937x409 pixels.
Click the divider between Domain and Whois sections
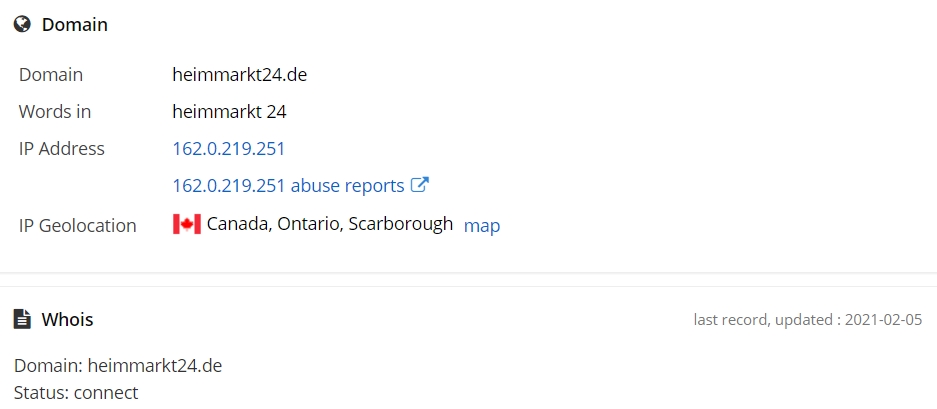[468, 279]
